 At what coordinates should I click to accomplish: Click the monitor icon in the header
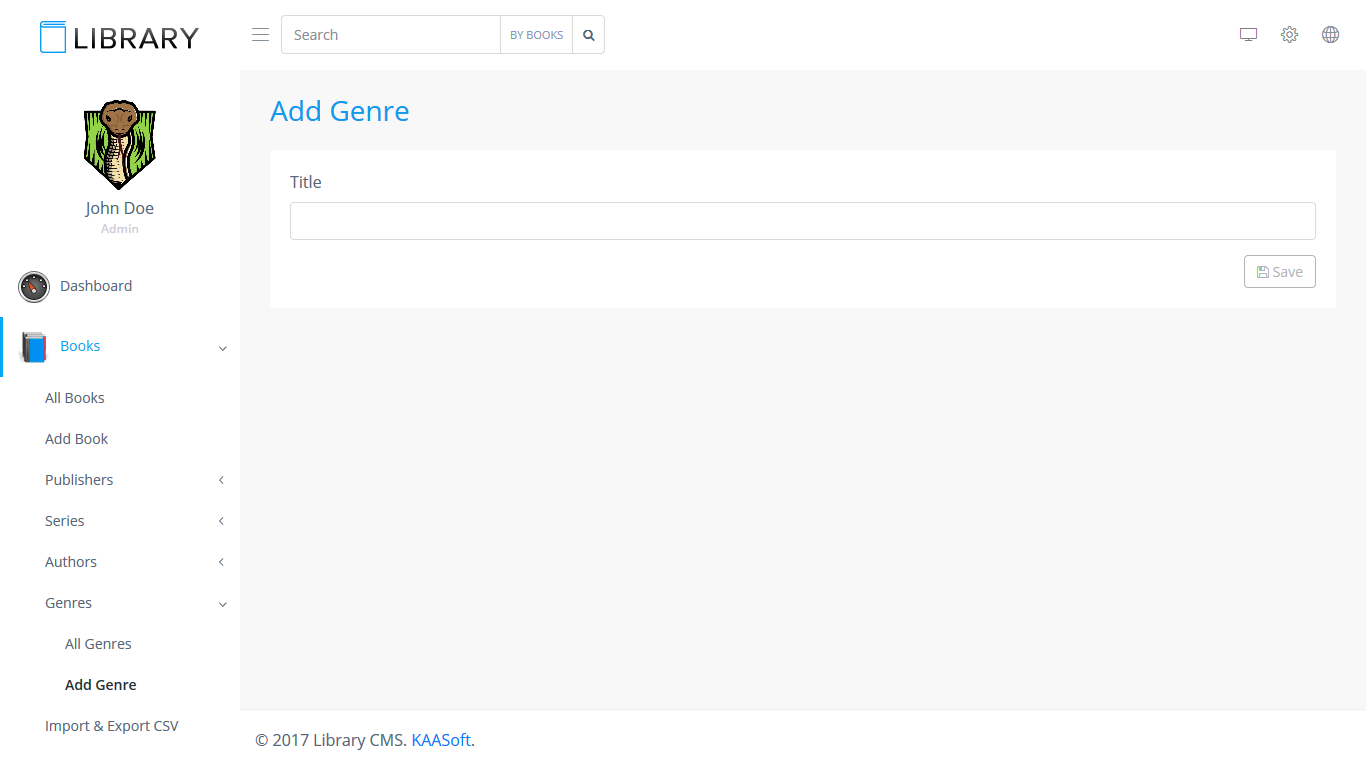point(1248,35)
